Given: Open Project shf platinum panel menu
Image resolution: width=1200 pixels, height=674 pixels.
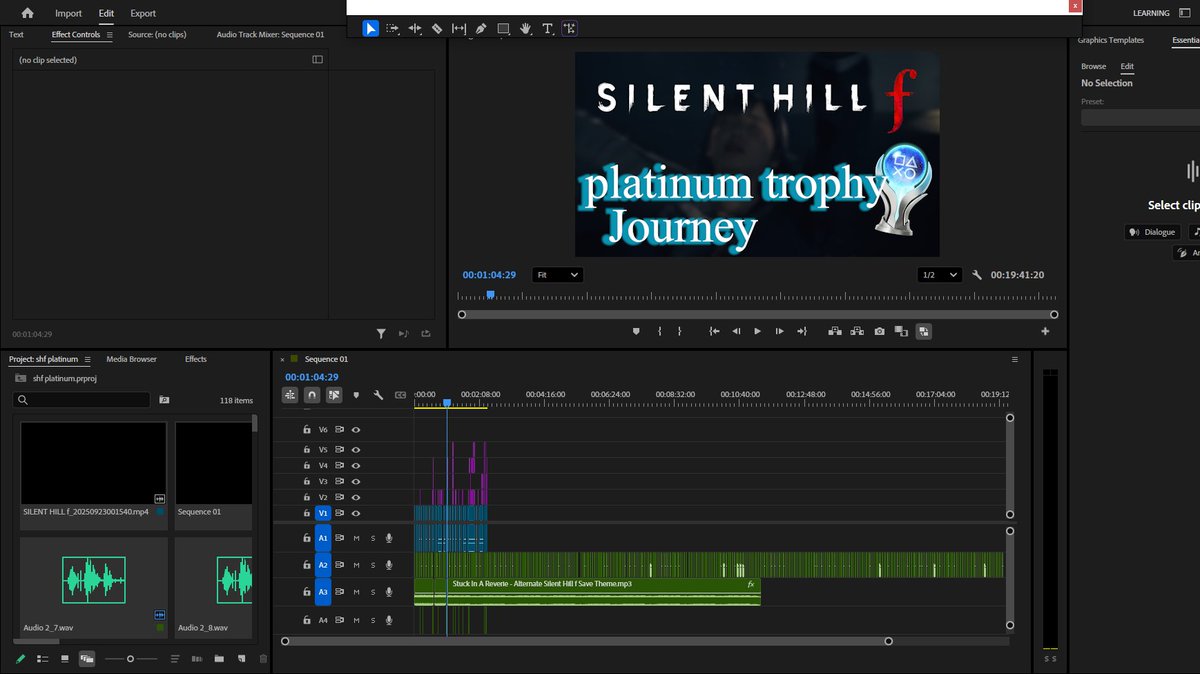Looking at the screenshot, I should [x=88, y=359].
